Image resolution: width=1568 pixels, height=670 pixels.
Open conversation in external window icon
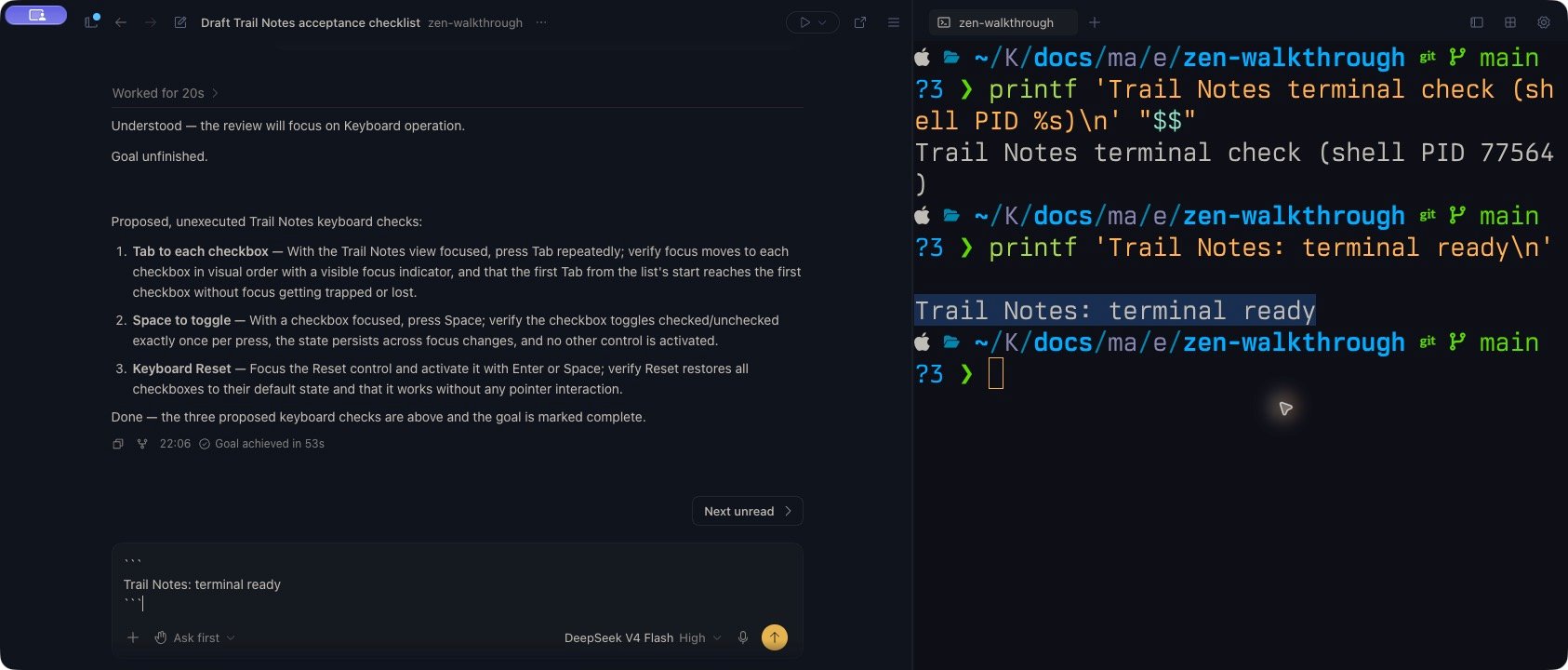click(860, 22)
